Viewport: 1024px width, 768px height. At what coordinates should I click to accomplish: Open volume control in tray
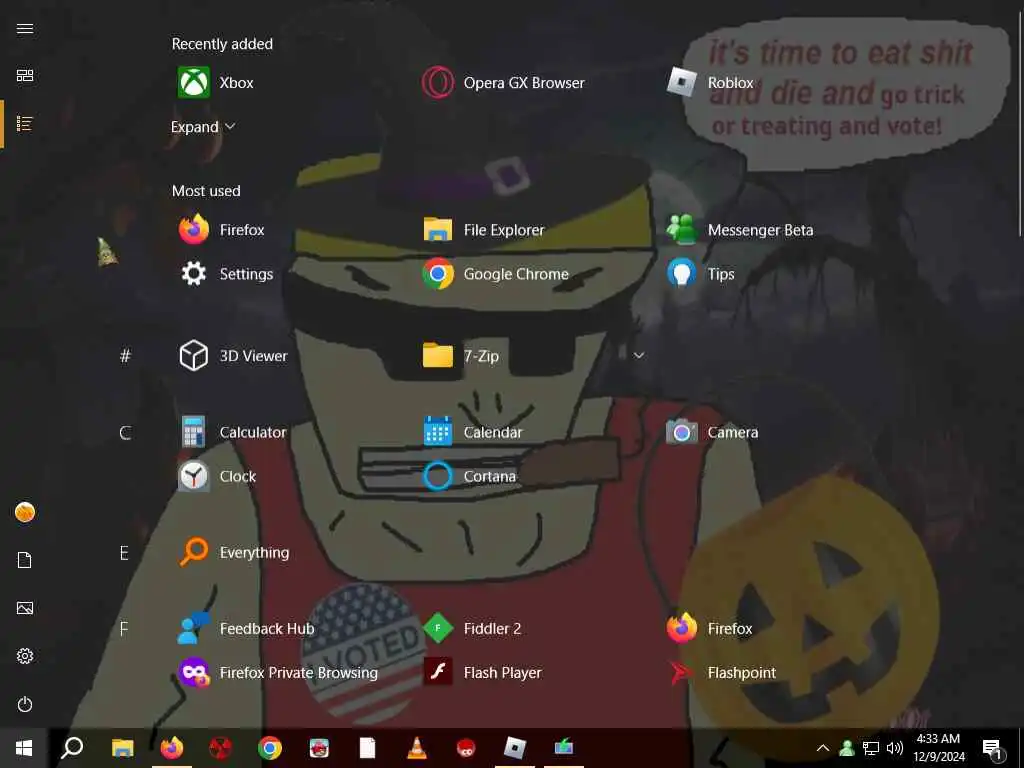895,748
